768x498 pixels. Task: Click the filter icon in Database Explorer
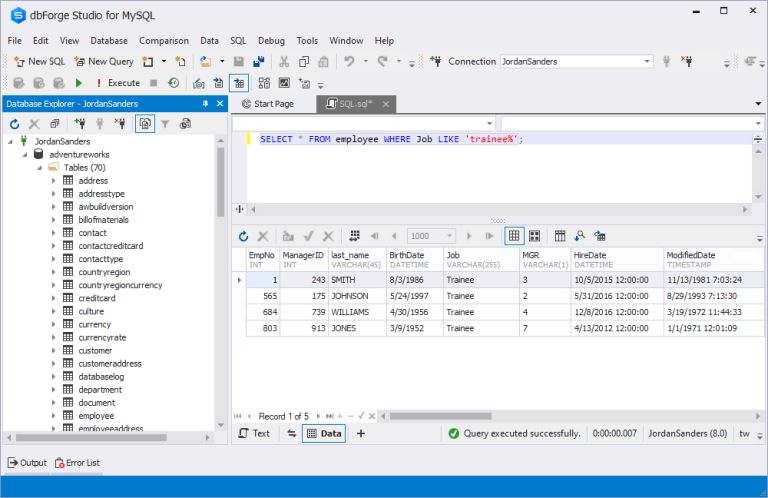point(166,124)
